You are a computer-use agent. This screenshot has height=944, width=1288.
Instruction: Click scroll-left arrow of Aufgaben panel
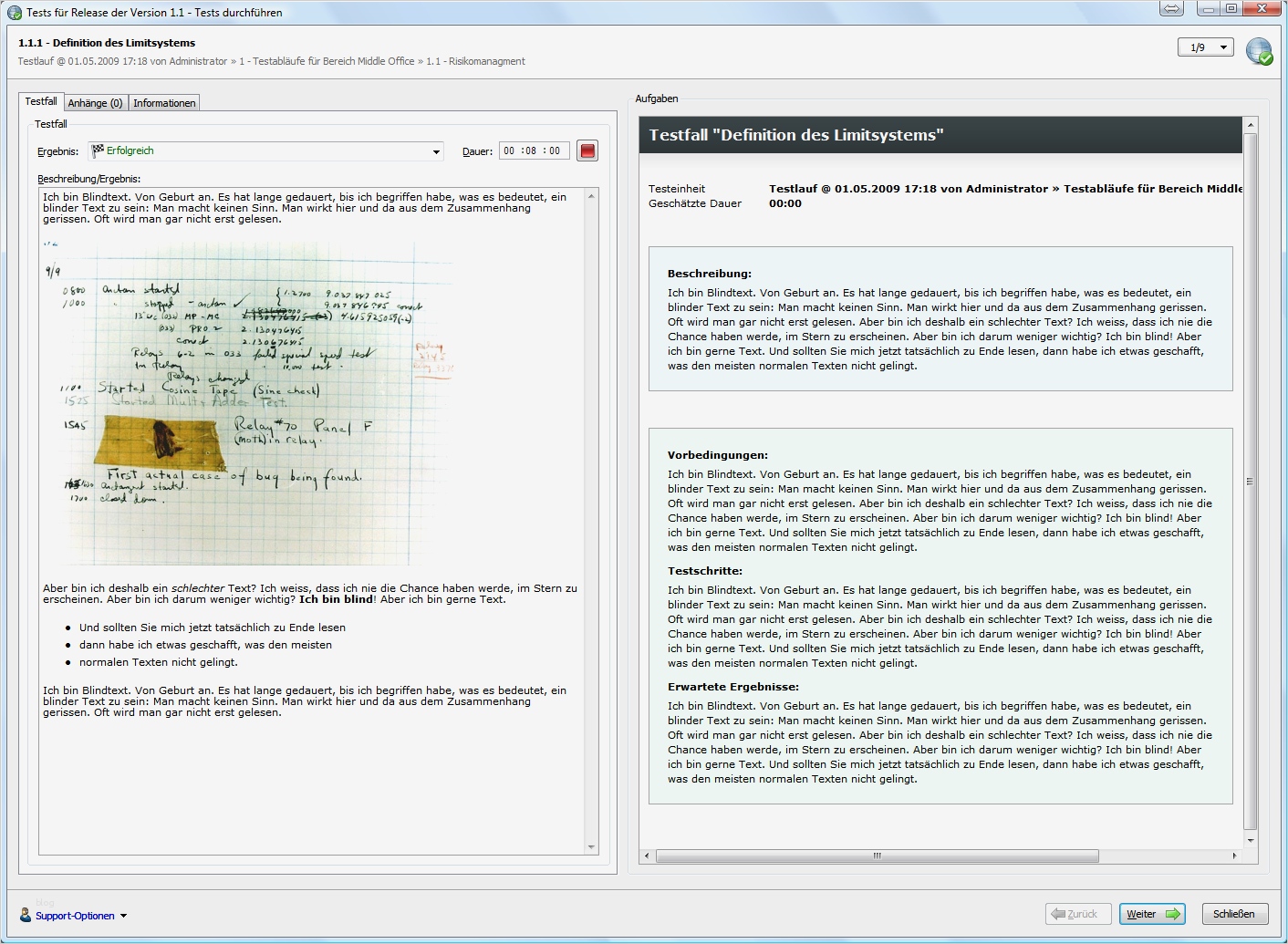coord(647,856)
